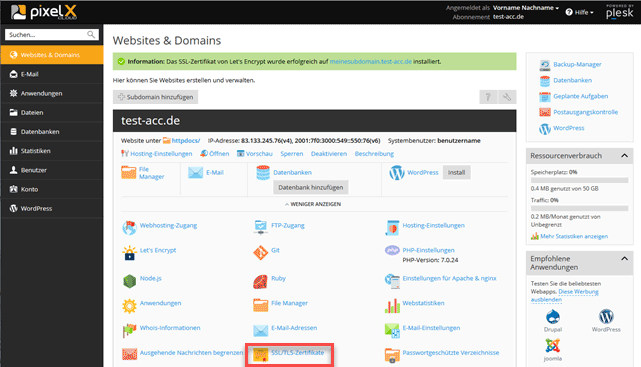Image resolution: width=641 pixels, height=367 pixels.
Task: Open Geplante Aufgaben
Action: (580, 96)
